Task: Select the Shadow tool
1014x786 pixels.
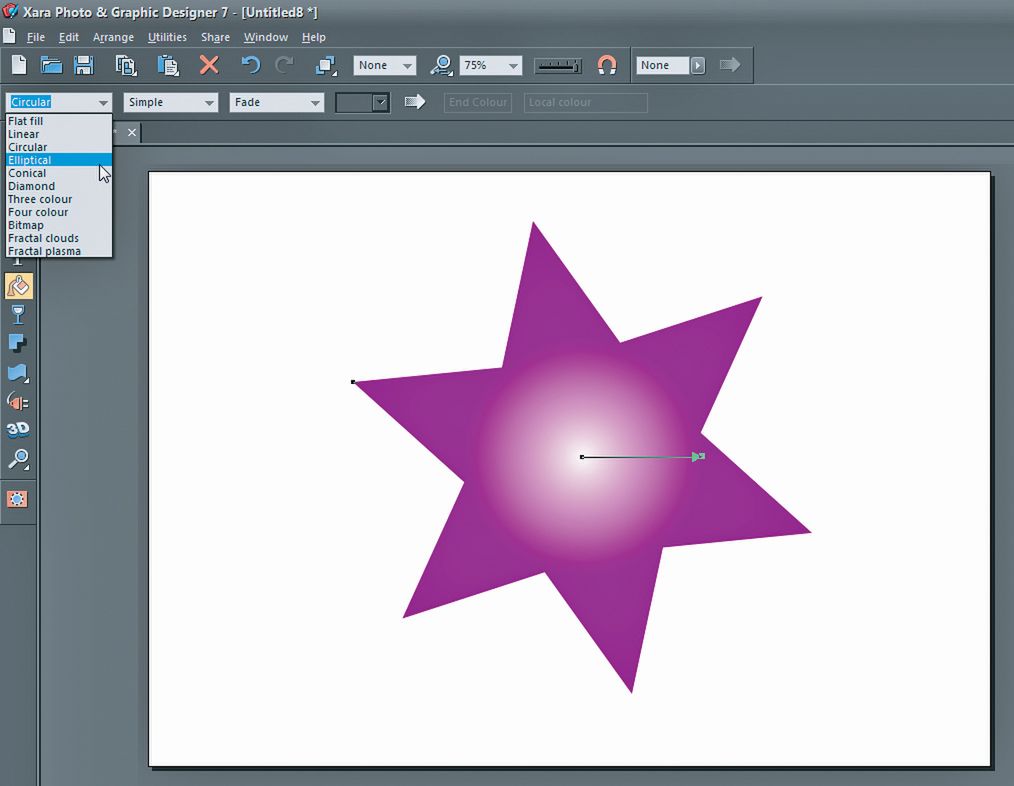Action: (x=17, y=344)
